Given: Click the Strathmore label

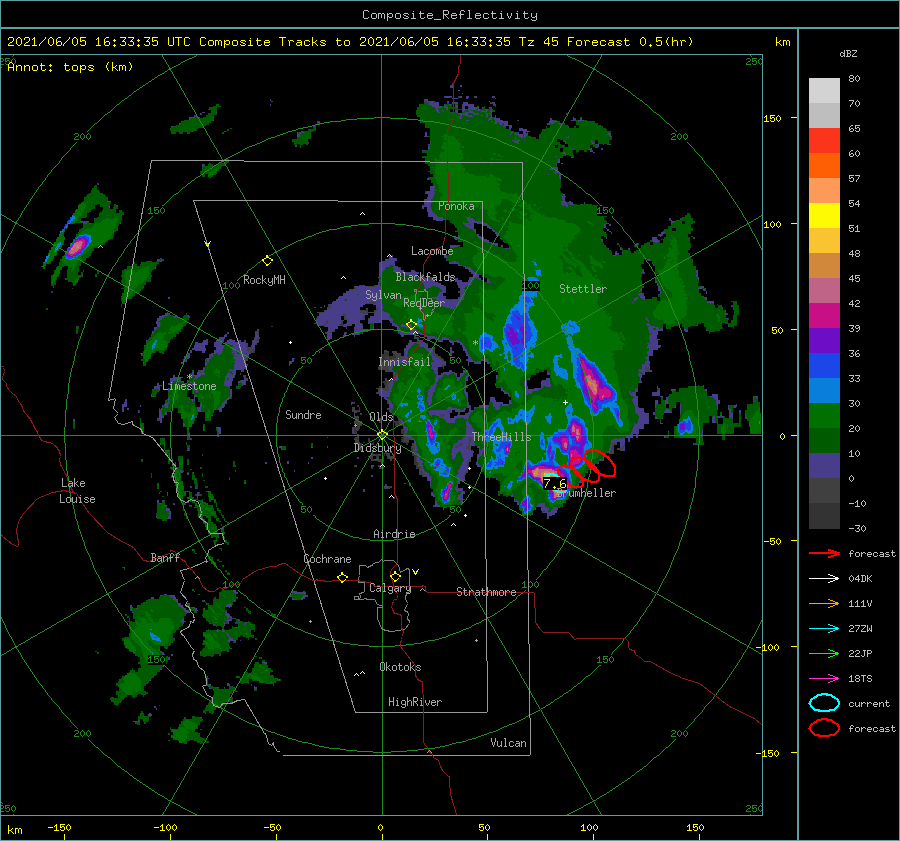Looking at the screenshot, I should (x=486, y=592).
